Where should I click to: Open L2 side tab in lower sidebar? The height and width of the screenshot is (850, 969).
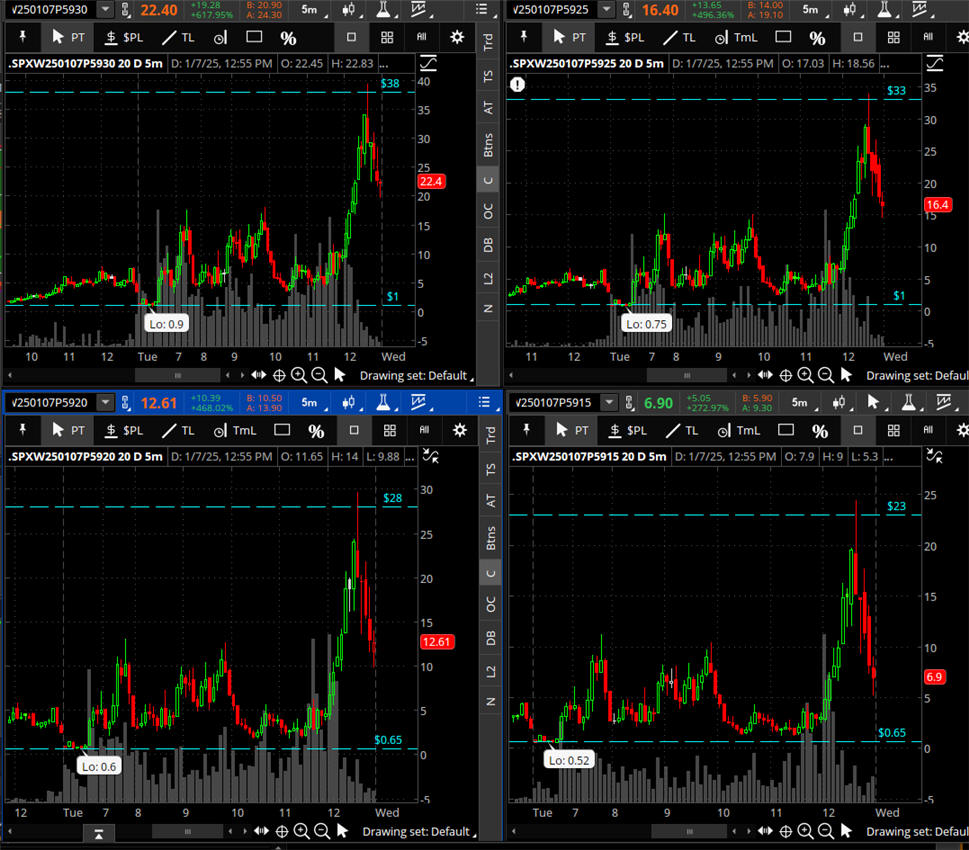point(489,671)
